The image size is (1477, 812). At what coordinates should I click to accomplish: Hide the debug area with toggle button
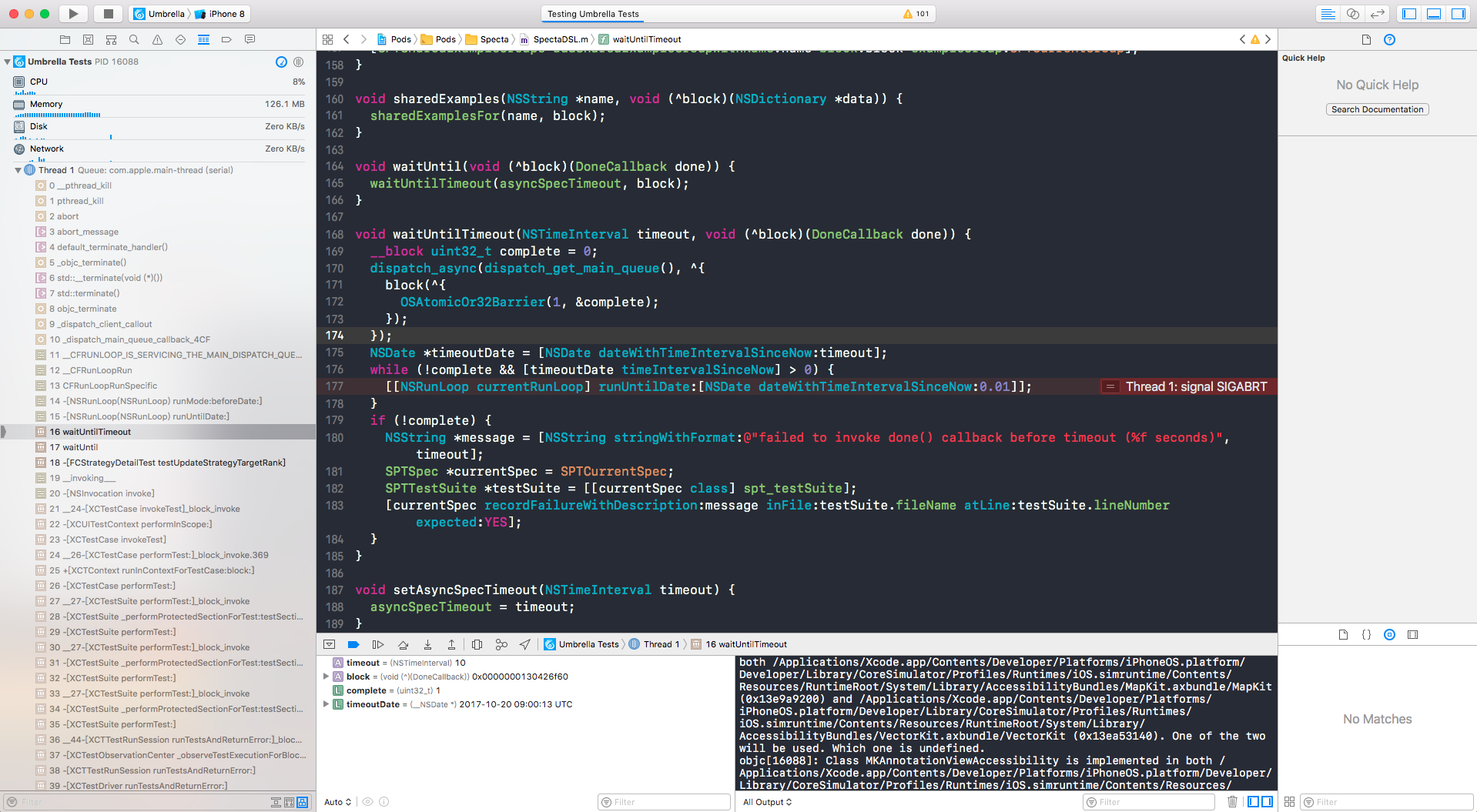tap(329, 644)
